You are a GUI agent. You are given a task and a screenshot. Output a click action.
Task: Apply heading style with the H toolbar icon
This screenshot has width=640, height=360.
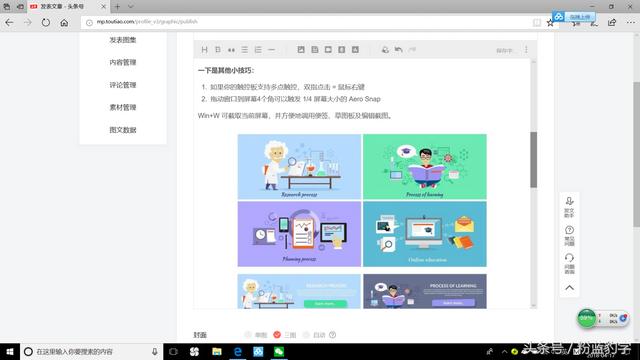click(x=204, y=50)
